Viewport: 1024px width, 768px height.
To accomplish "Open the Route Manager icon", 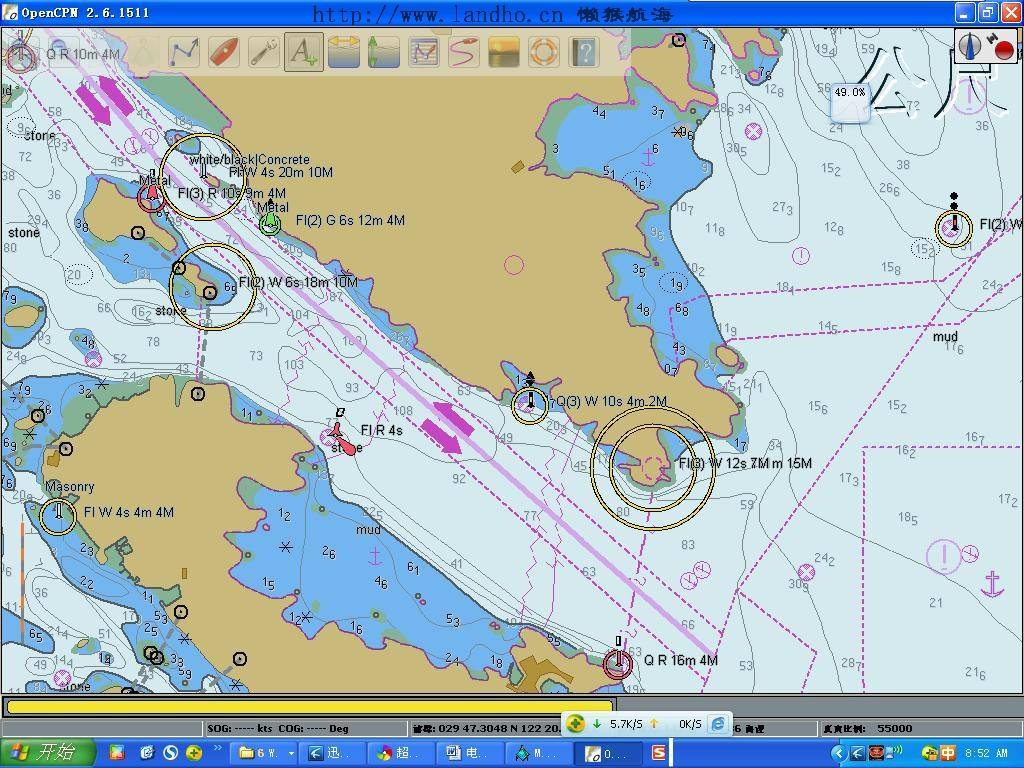I will coord(424,52).
